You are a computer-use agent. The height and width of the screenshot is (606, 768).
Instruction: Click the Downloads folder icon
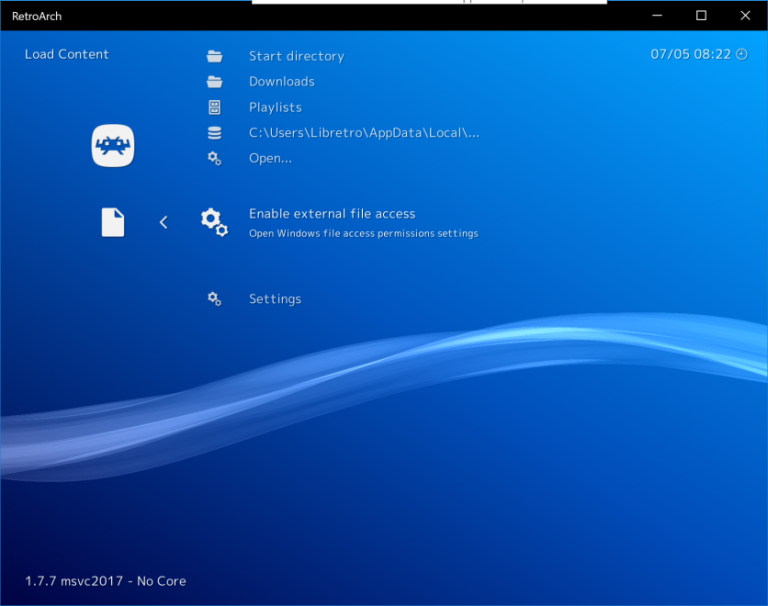point(214,82)
